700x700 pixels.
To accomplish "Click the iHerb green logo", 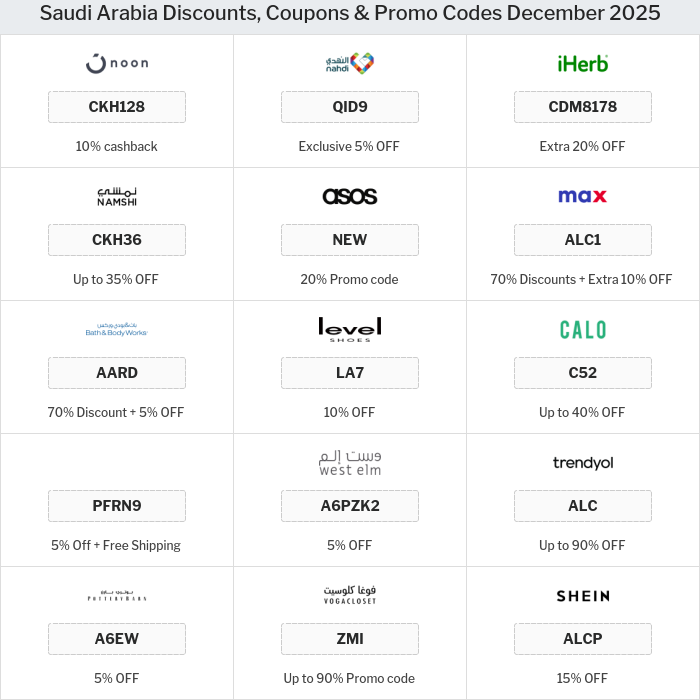I will tap(582, 63).
